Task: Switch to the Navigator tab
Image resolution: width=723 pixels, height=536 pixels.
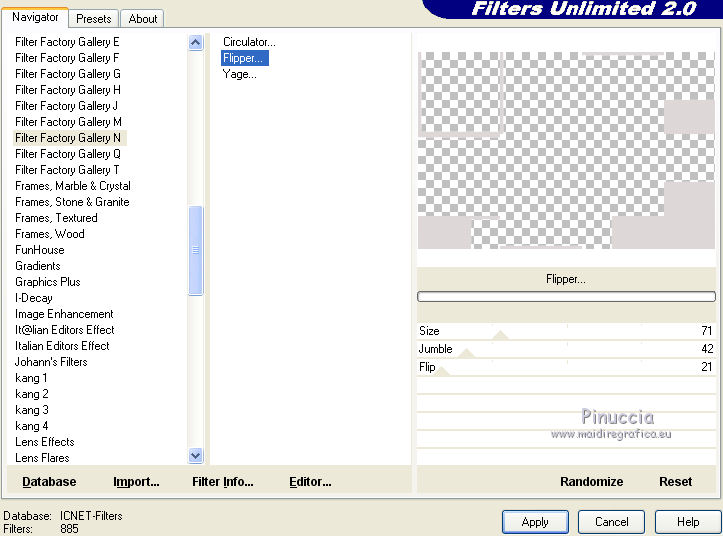Action: coord(35,18)
